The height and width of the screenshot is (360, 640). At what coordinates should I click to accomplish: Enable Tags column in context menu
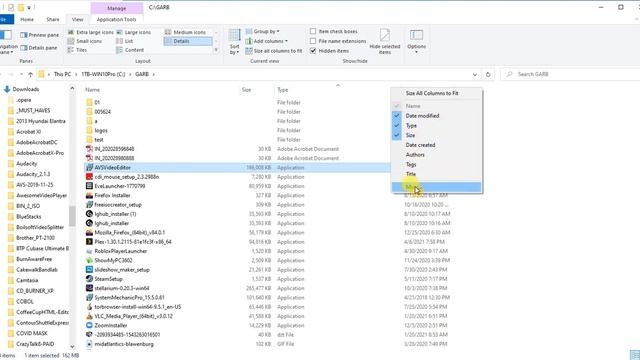(436, 165)
